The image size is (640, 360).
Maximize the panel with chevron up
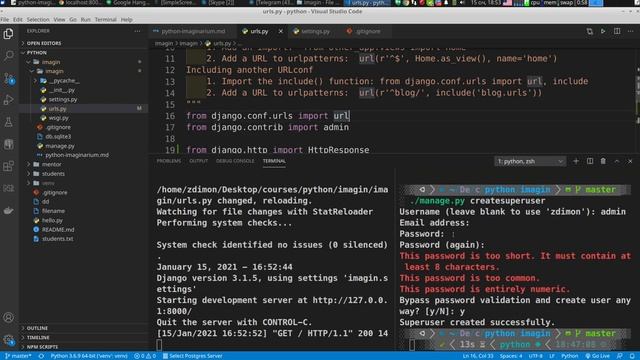pyautogui.click(x=617, y=161)
